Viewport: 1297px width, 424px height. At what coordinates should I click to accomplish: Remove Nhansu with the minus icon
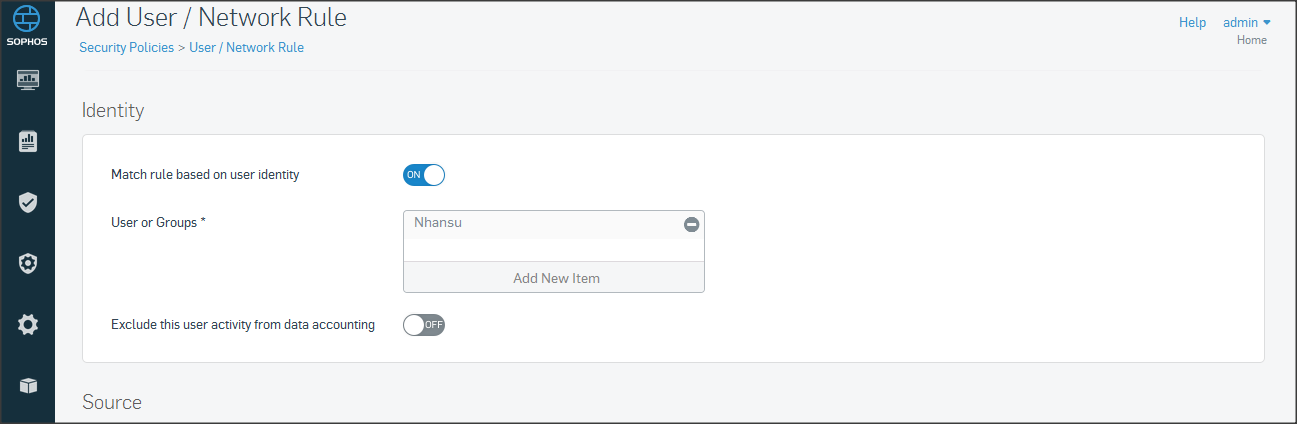(x=691, y=225)
